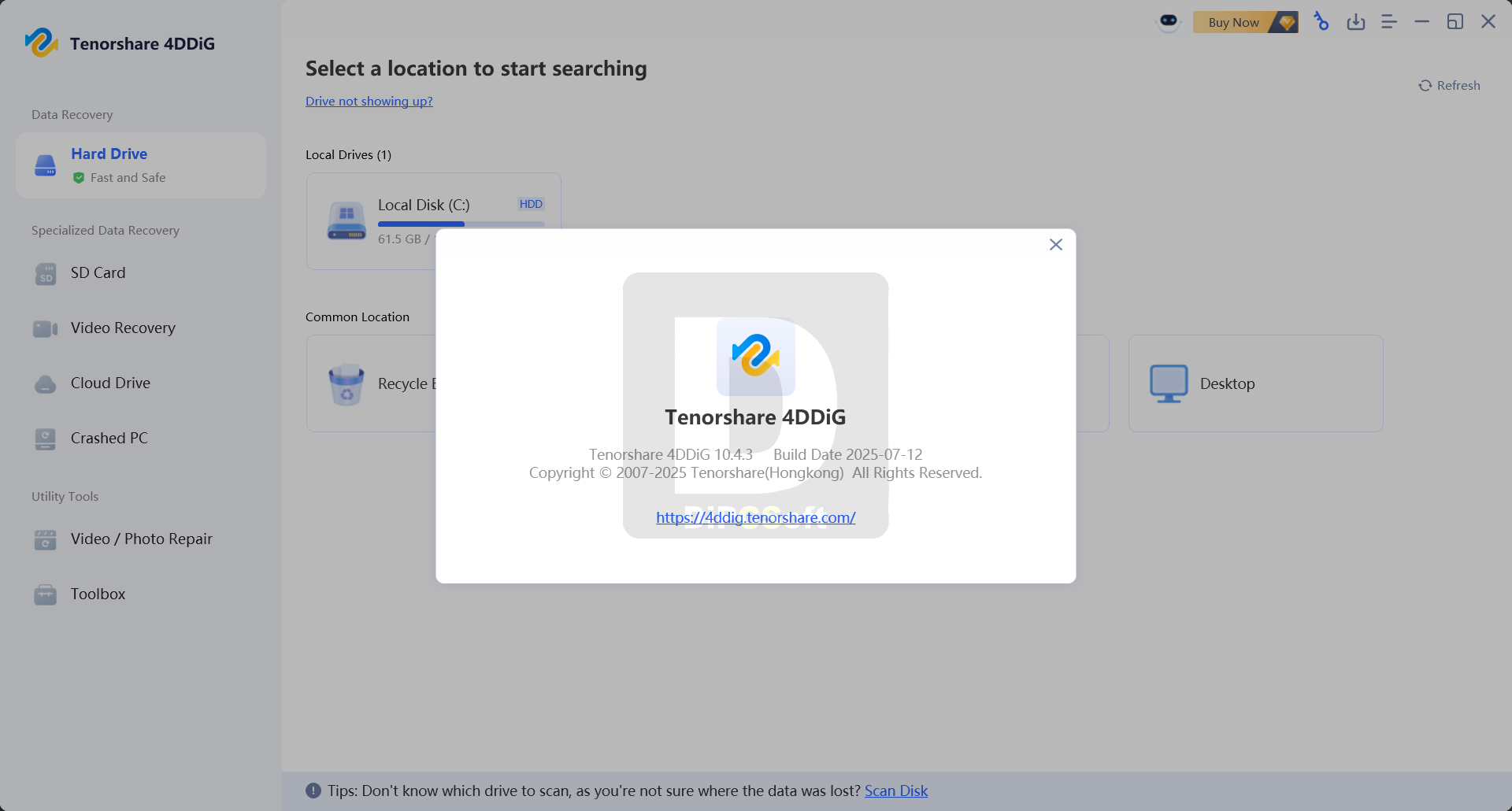Viewport: 1512px width, 811px height.
Task: Click the HDD badge on Local Disk
Action: (x=531, y=204)
